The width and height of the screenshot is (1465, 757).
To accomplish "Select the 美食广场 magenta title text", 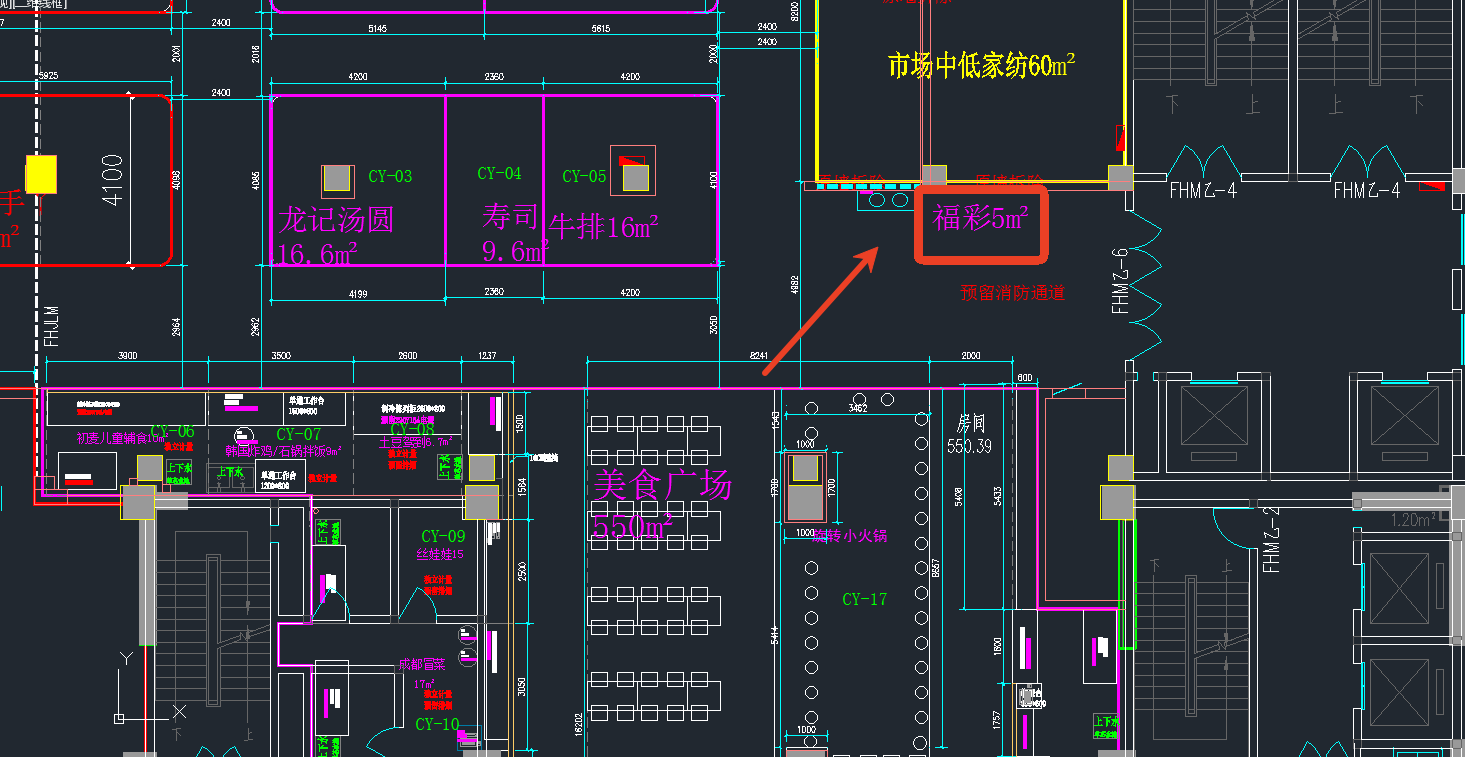I will coord(663,485).
